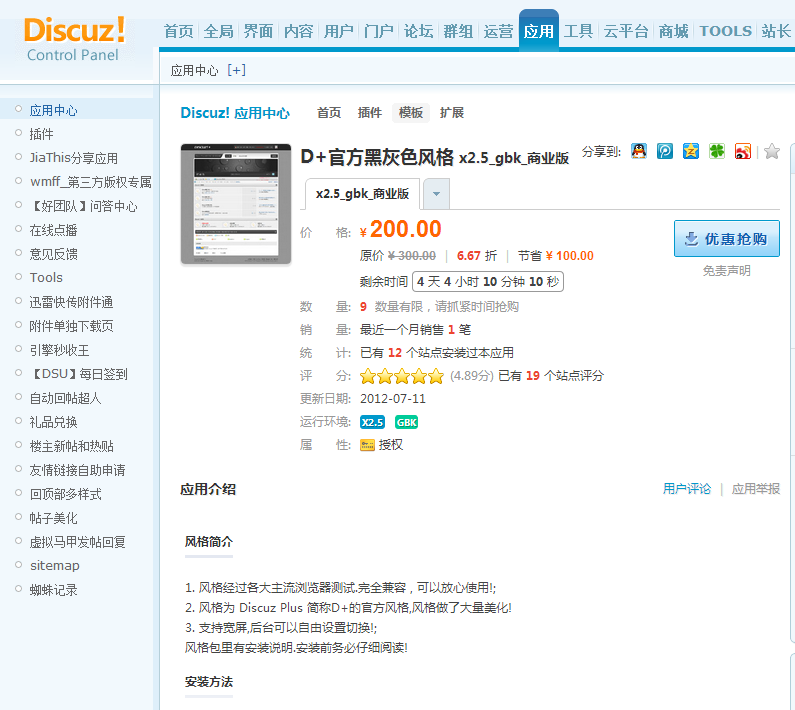The image size is (795, 710).
Task: Open the 运营 navigation menu
Action: coord(498,31)
